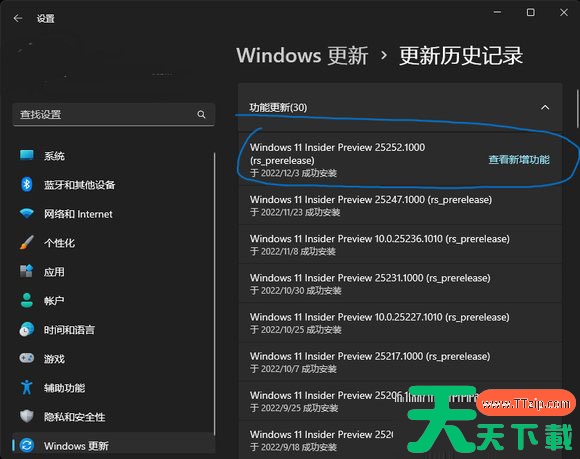Click the 隐私和安全性 shield icon
This screenshot has height=459, width=580.
[27, 416]
